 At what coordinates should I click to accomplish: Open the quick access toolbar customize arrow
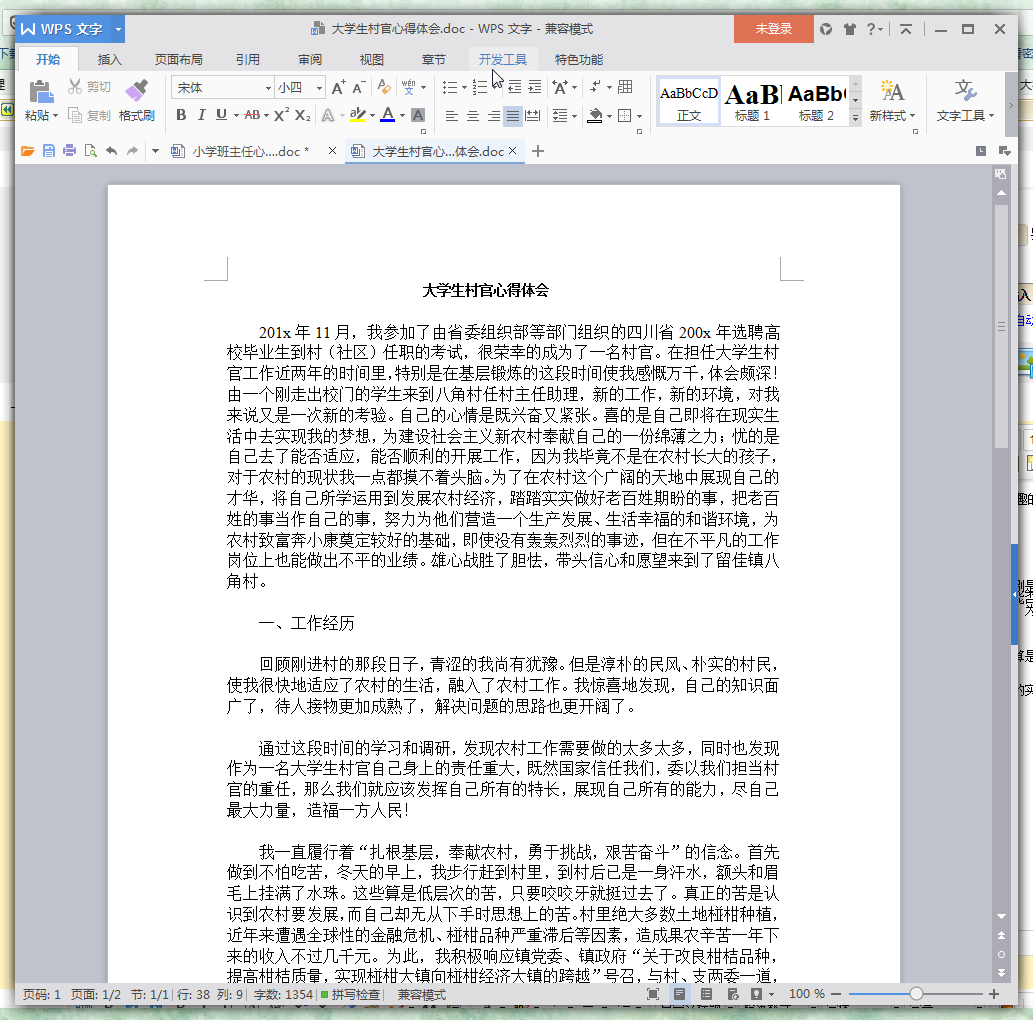point(155,152)
